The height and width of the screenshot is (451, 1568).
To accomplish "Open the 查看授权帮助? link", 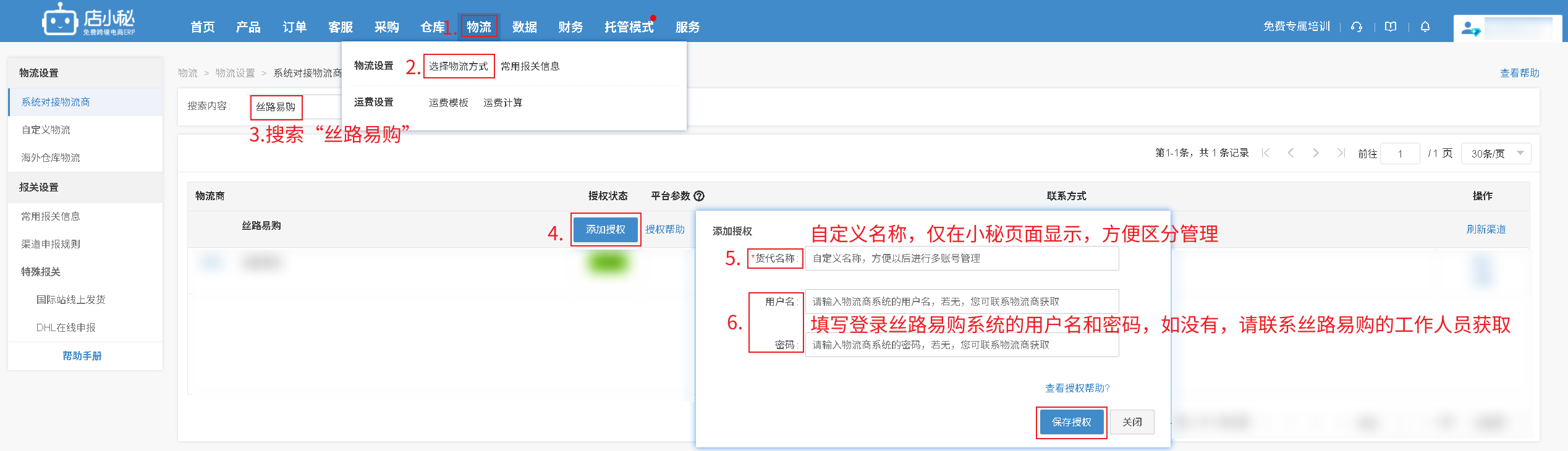I will 1077,388.
